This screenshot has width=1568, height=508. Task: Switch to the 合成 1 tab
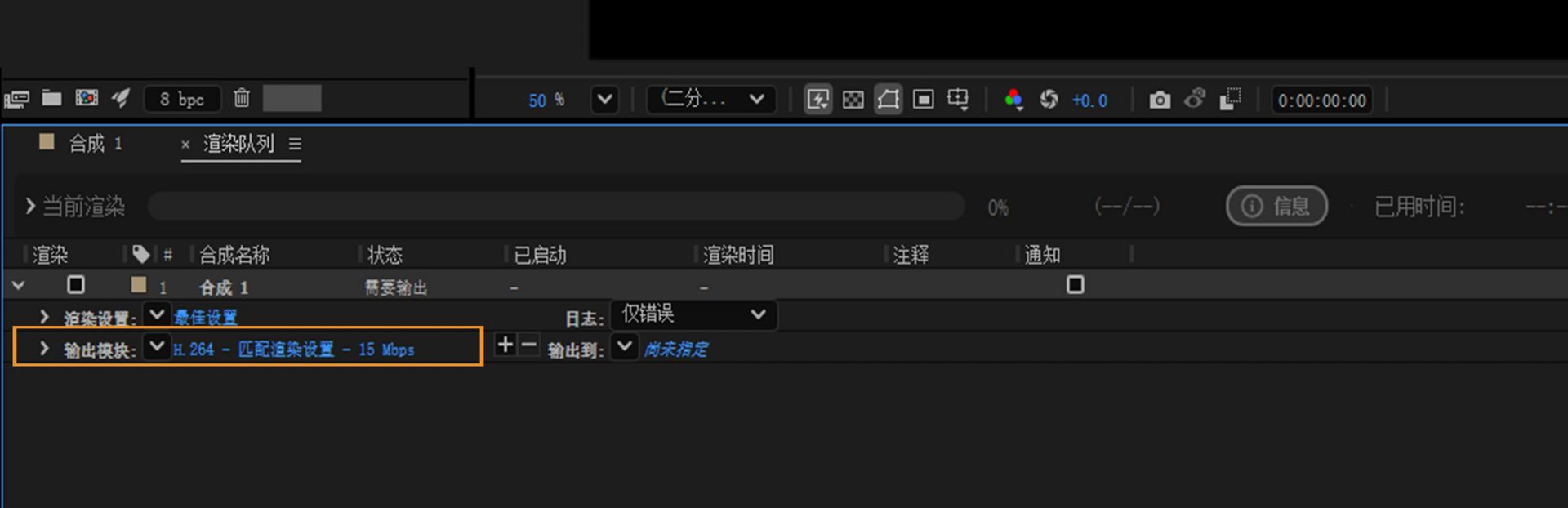pyautogui.click(x=95, y=144)
